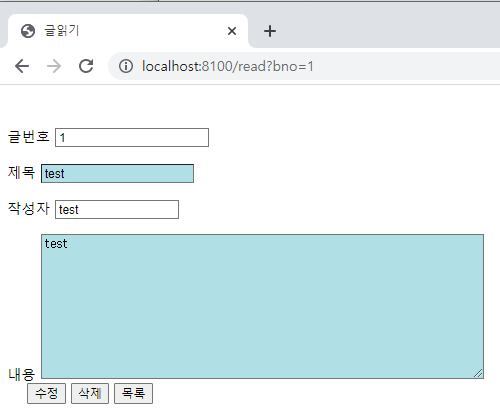This screenshot has width=500, height=420.
Task: Reload the page with the refresh icon
Action: 86,66
